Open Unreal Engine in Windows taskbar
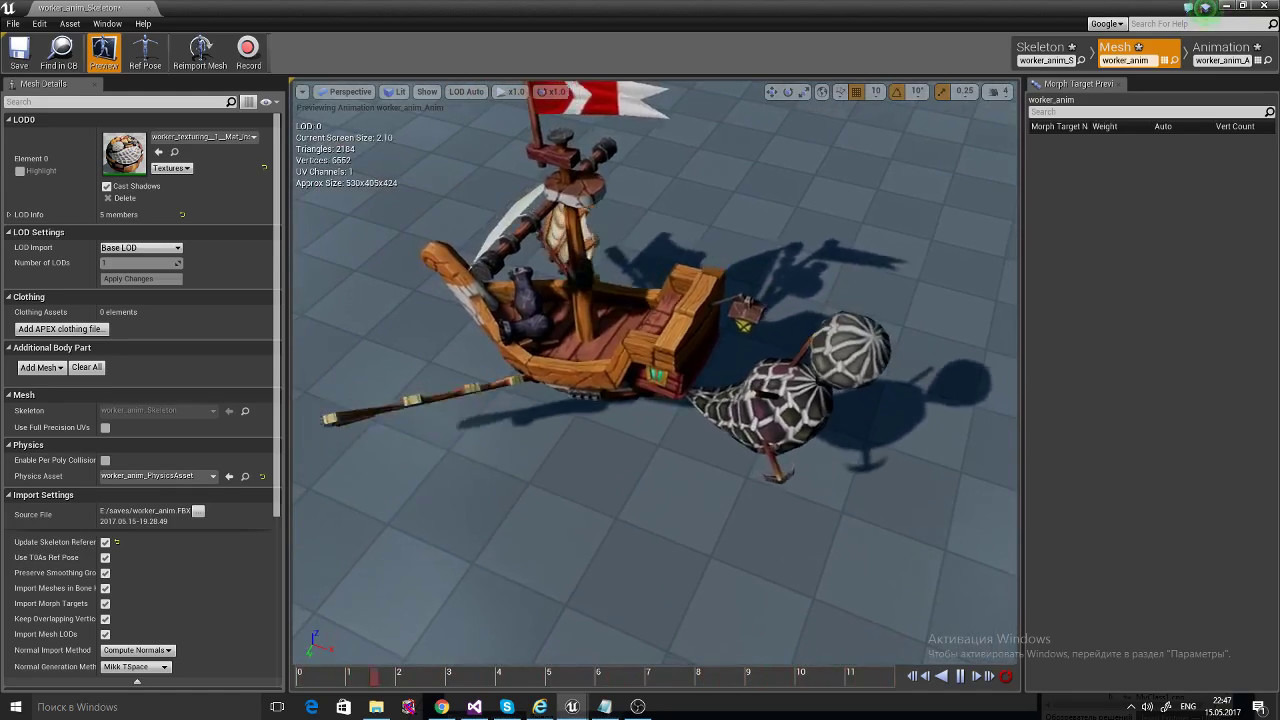Image resolution: width=1280 pixels, height=720 pixels. 572,707
